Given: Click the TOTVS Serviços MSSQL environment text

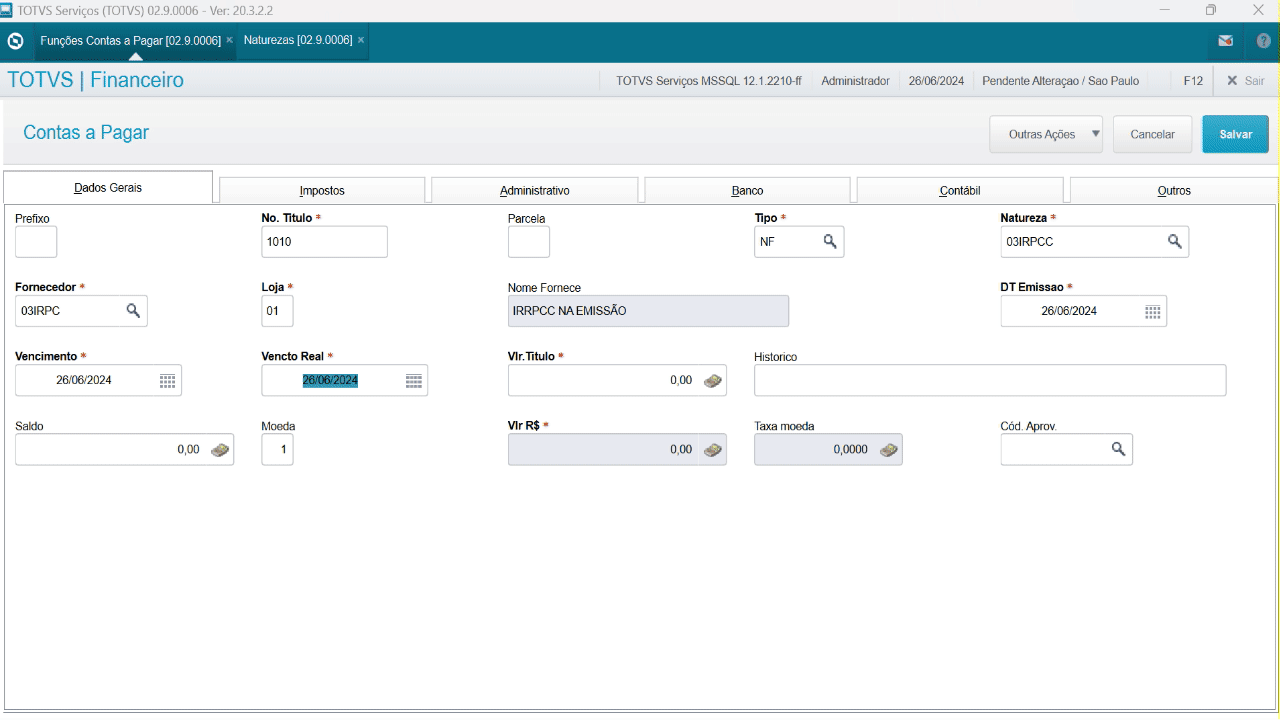Looking at the screenshot, I should [x=709, y=81].
